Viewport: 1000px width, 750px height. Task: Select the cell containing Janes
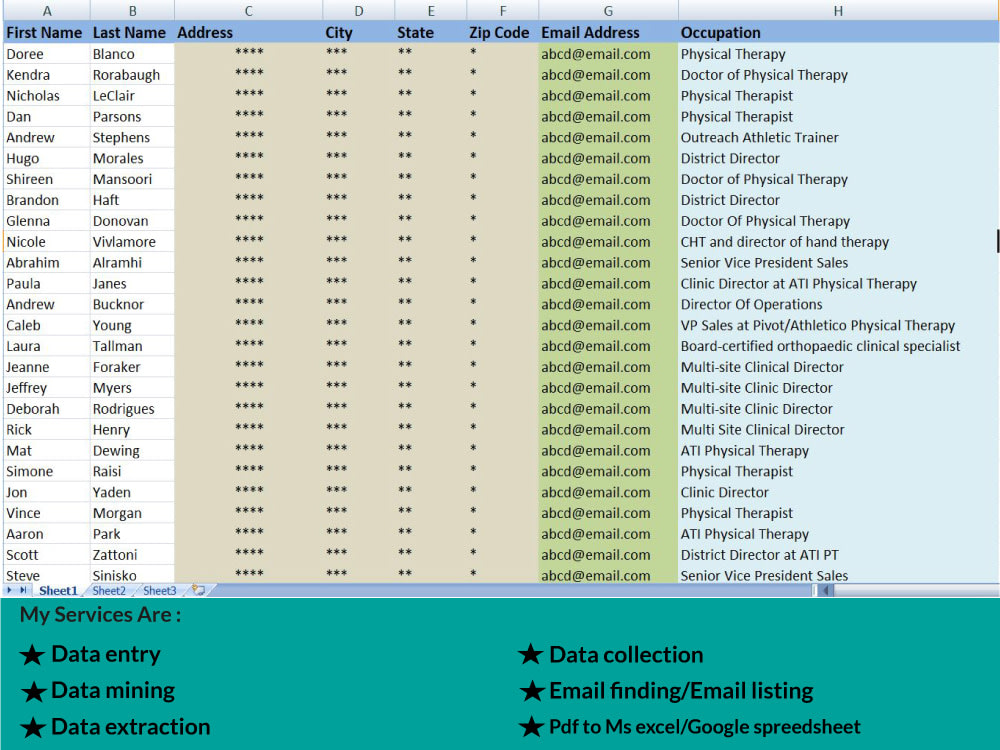pyautogui.click(x=132, y=284)
